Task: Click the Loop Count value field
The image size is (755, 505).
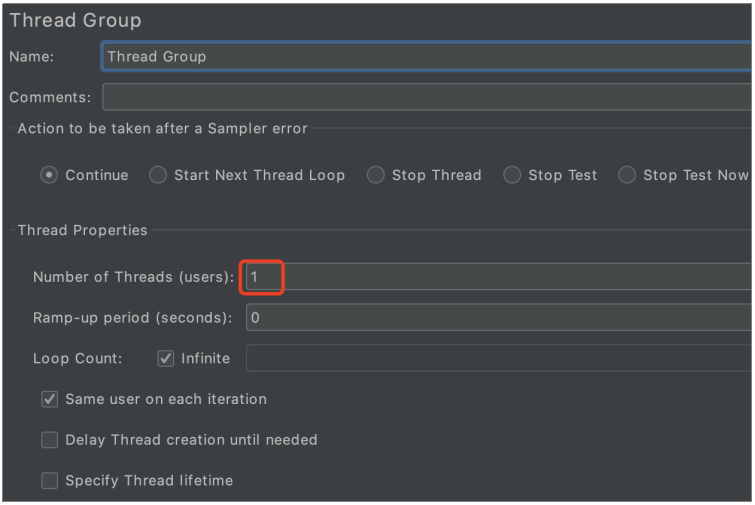Action: 495,358
